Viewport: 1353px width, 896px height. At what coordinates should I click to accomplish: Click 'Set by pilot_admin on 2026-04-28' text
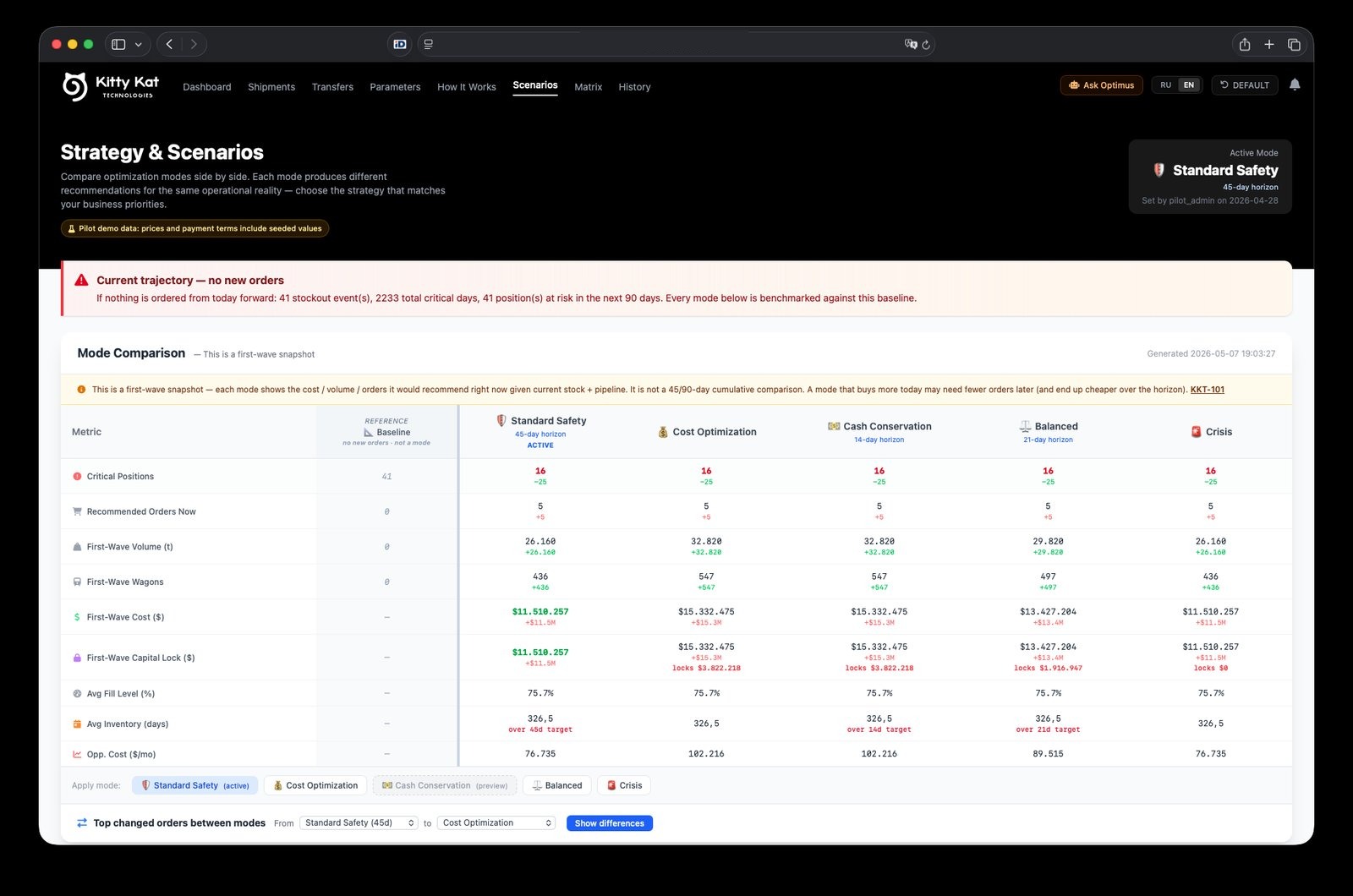1209,200
